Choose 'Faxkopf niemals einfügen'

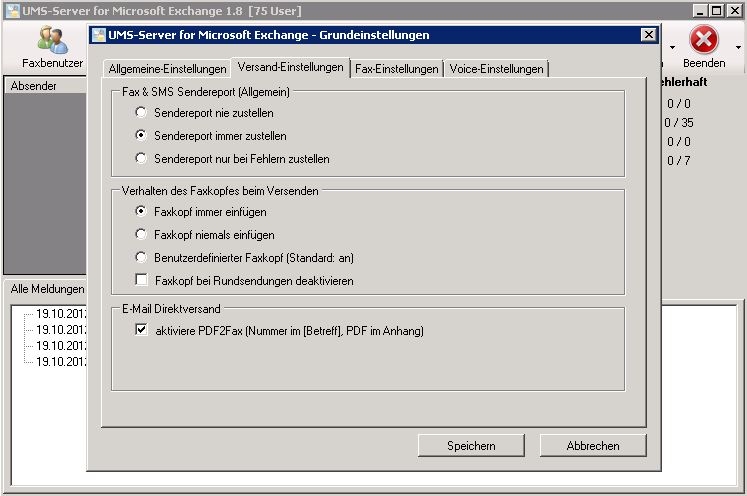point(141,234)
